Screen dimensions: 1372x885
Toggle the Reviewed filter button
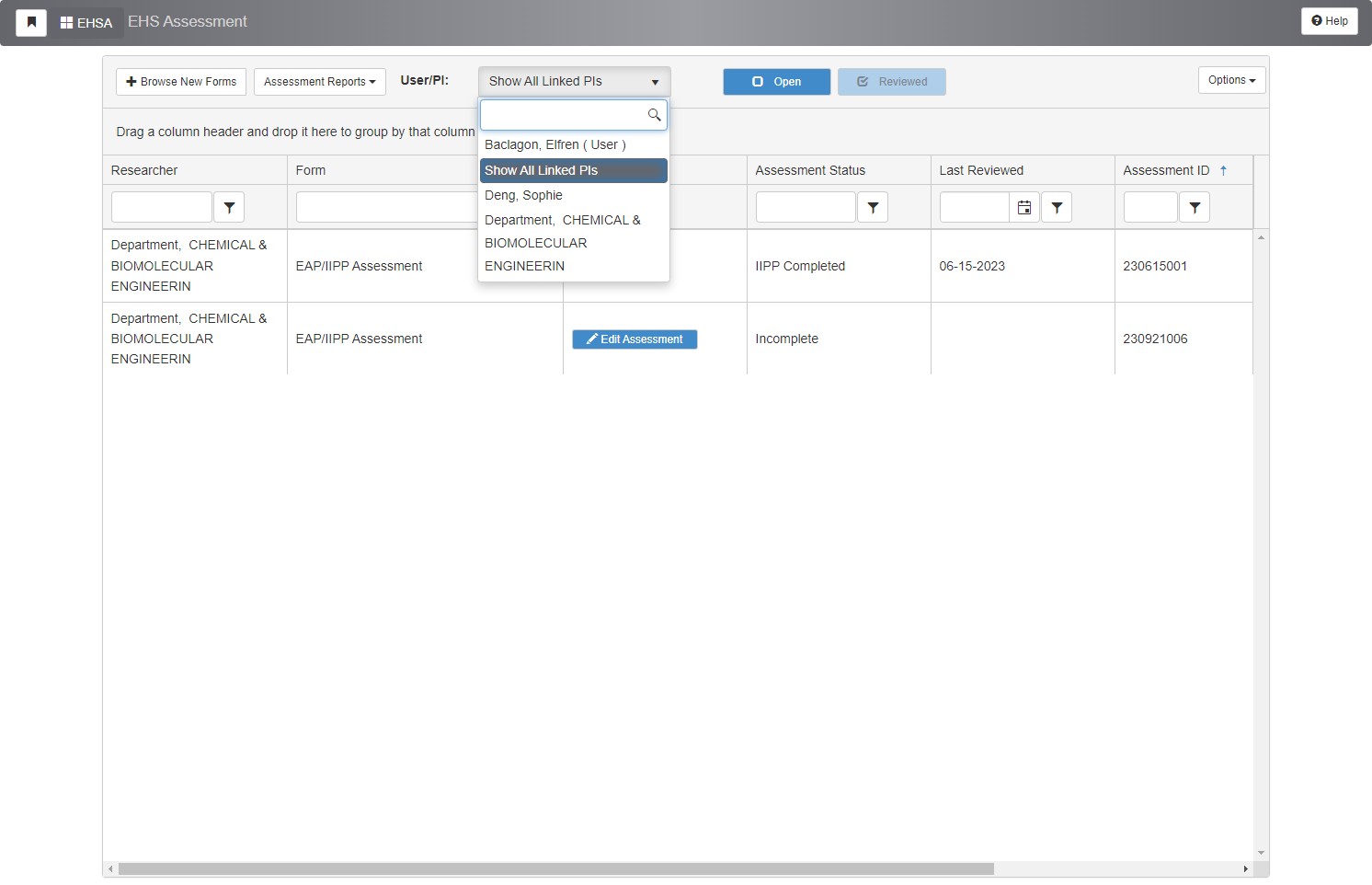tap(892, 82)
